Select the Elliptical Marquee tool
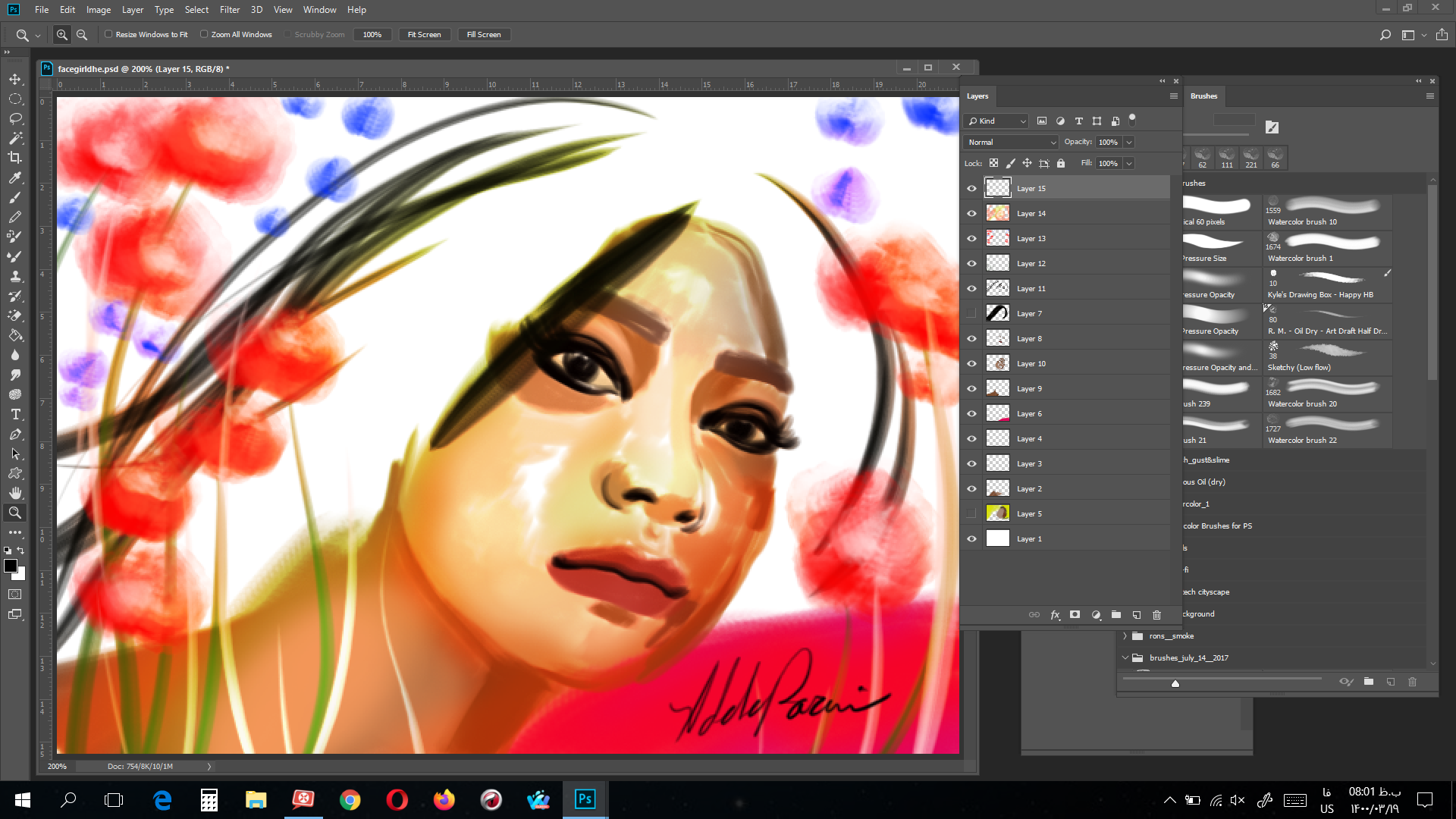Viewport: 1456px width, 819px height. 15,99
